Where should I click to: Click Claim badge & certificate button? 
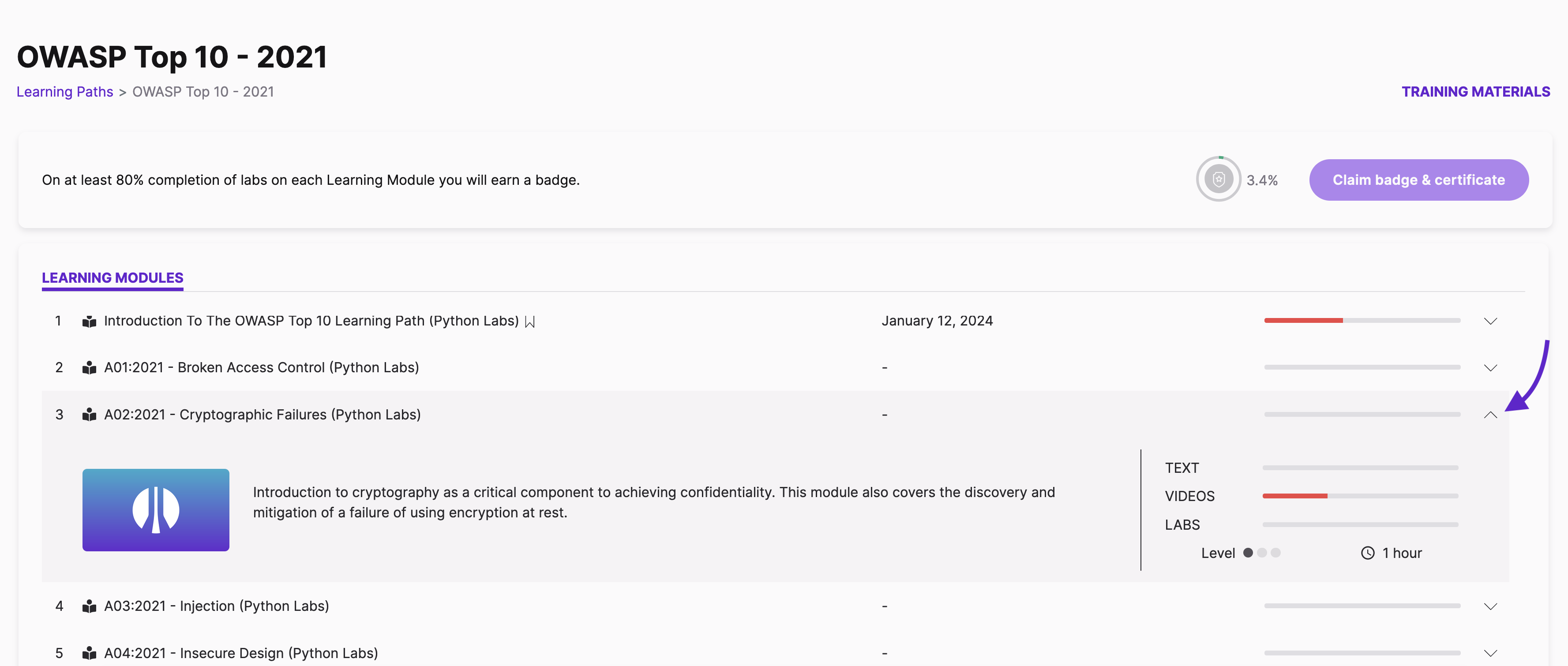coord(1418,180)
